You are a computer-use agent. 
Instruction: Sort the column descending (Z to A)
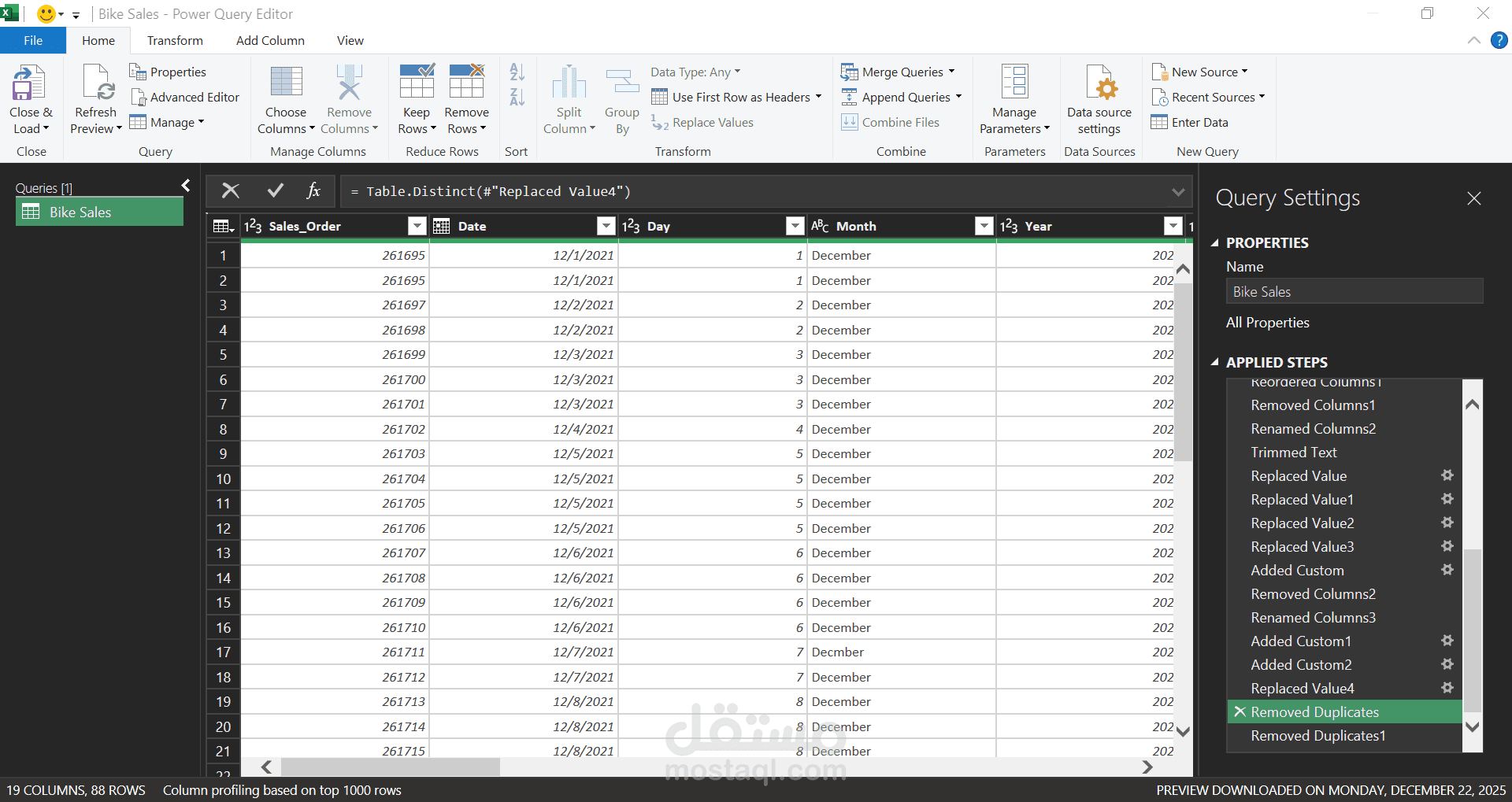pos(517,97)
